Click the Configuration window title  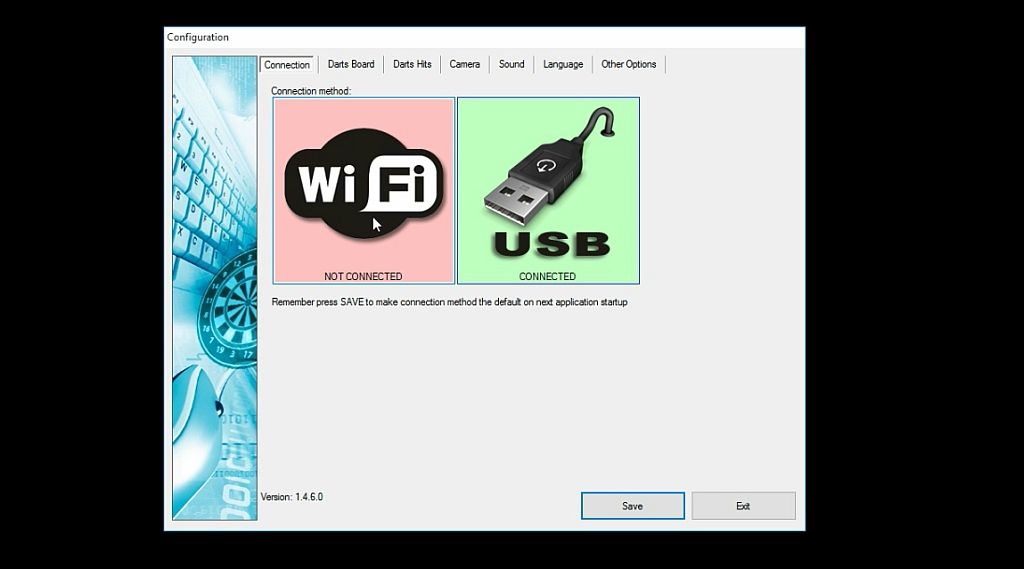(x=198, y=37)
